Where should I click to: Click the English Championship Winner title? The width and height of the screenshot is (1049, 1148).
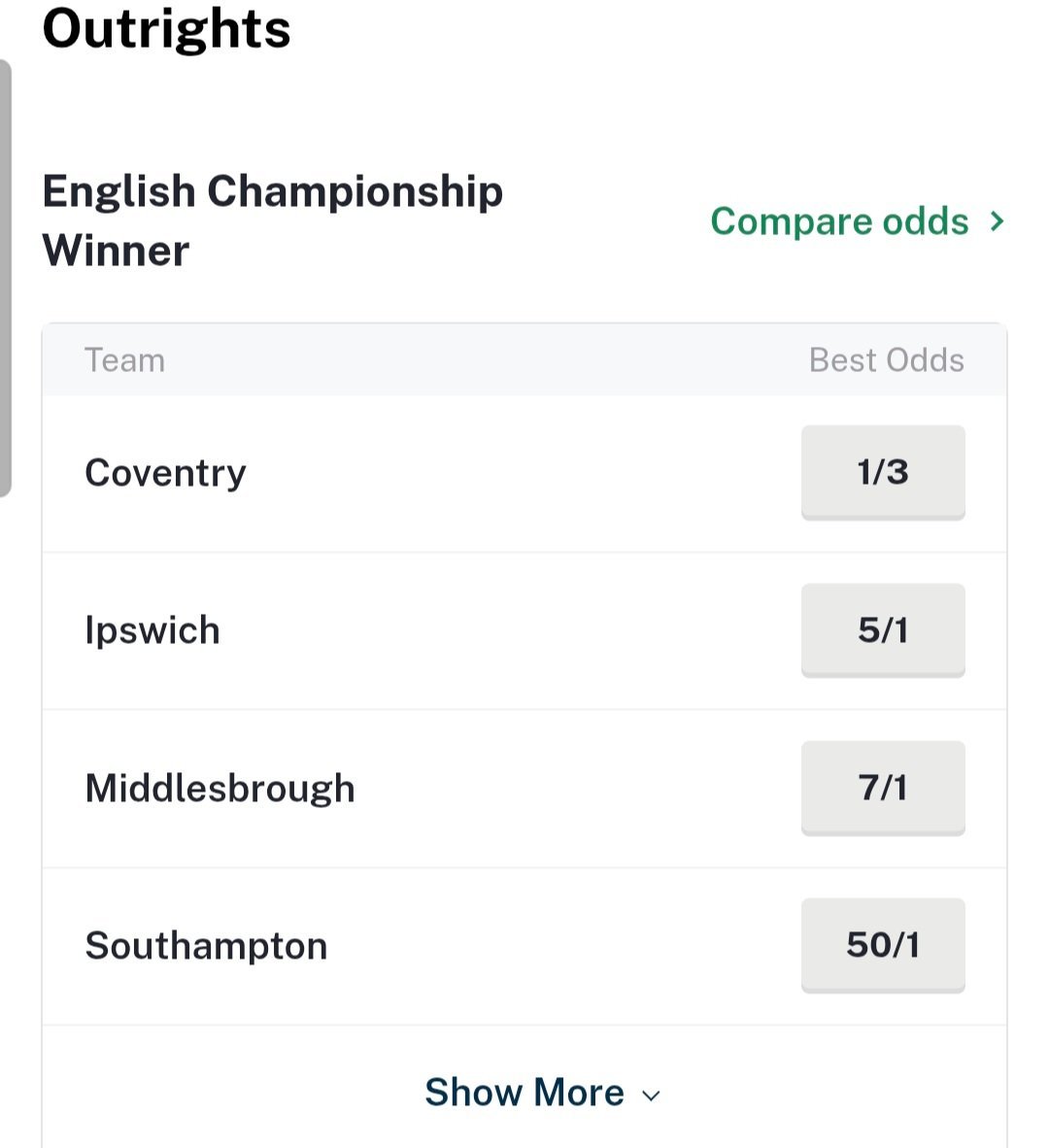(272, 220)
